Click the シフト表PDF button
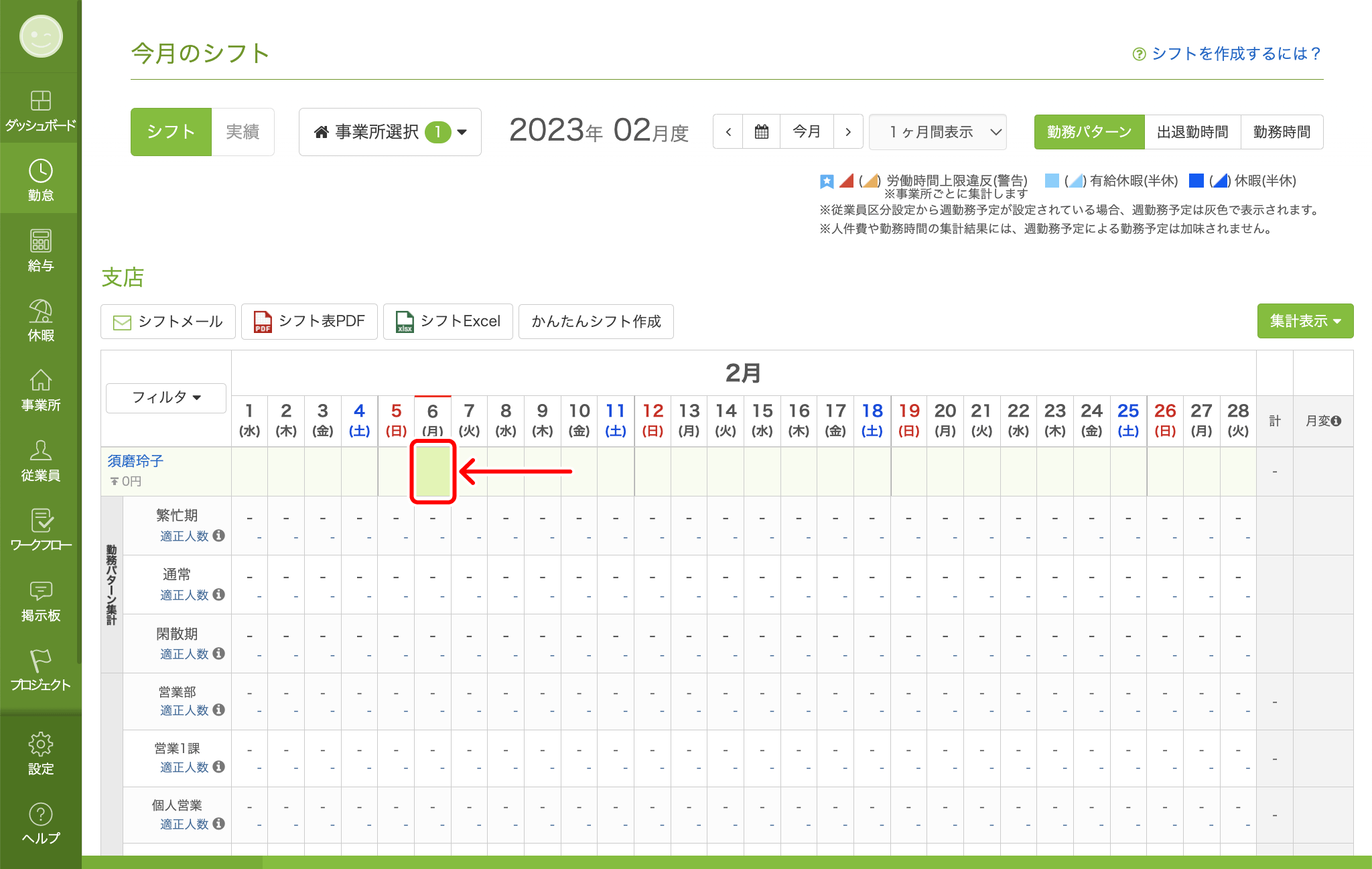This screenshot has height=869, width=1372. click(x=310, y=322)
